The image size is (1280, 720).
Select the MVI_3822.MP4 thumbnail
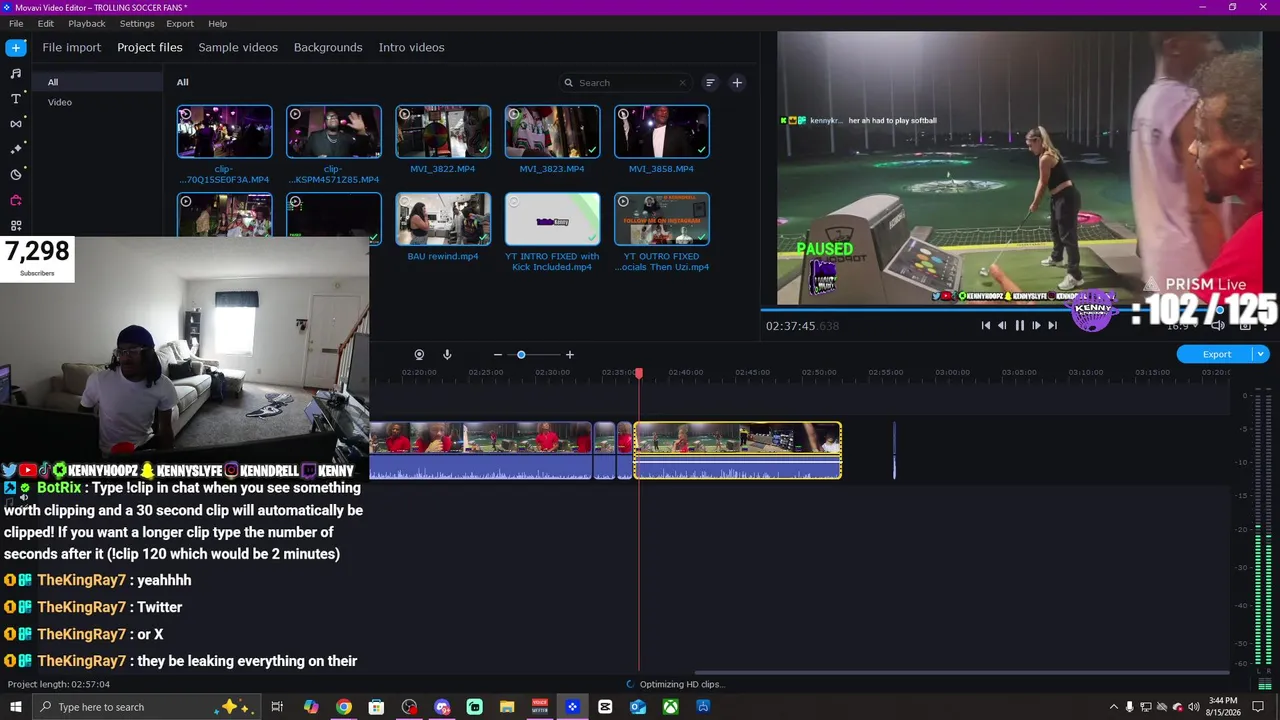(443, 132)
